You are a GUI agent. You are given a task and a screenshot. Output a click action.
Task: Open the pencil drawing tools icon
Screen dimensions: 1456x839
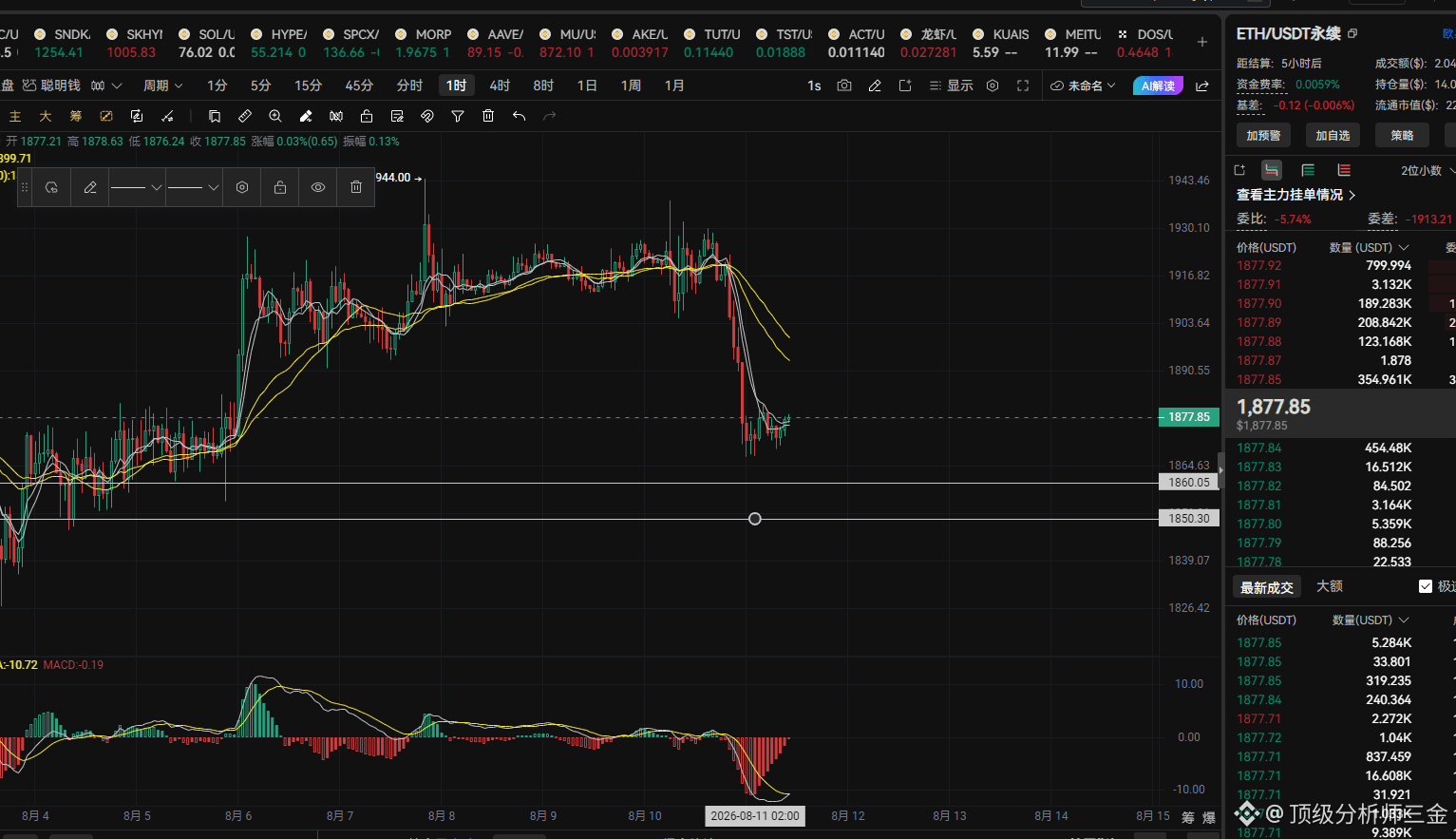coord(875,86)
